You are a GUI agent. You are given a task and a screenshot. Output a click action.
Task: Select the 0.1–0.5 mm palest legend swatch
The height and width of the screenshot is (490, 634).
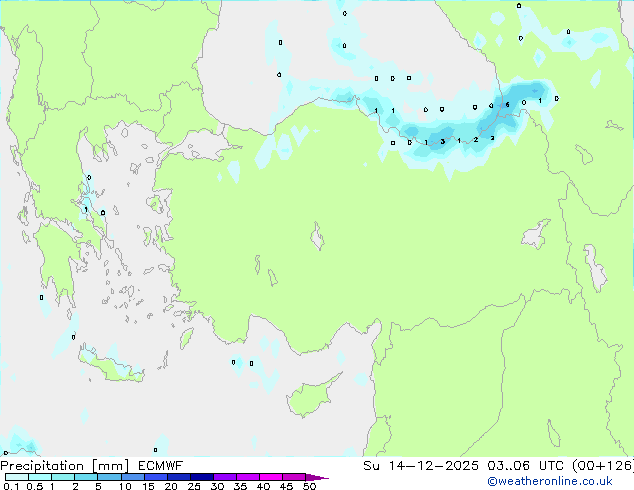pyautogui.click(x=17, y=477)
